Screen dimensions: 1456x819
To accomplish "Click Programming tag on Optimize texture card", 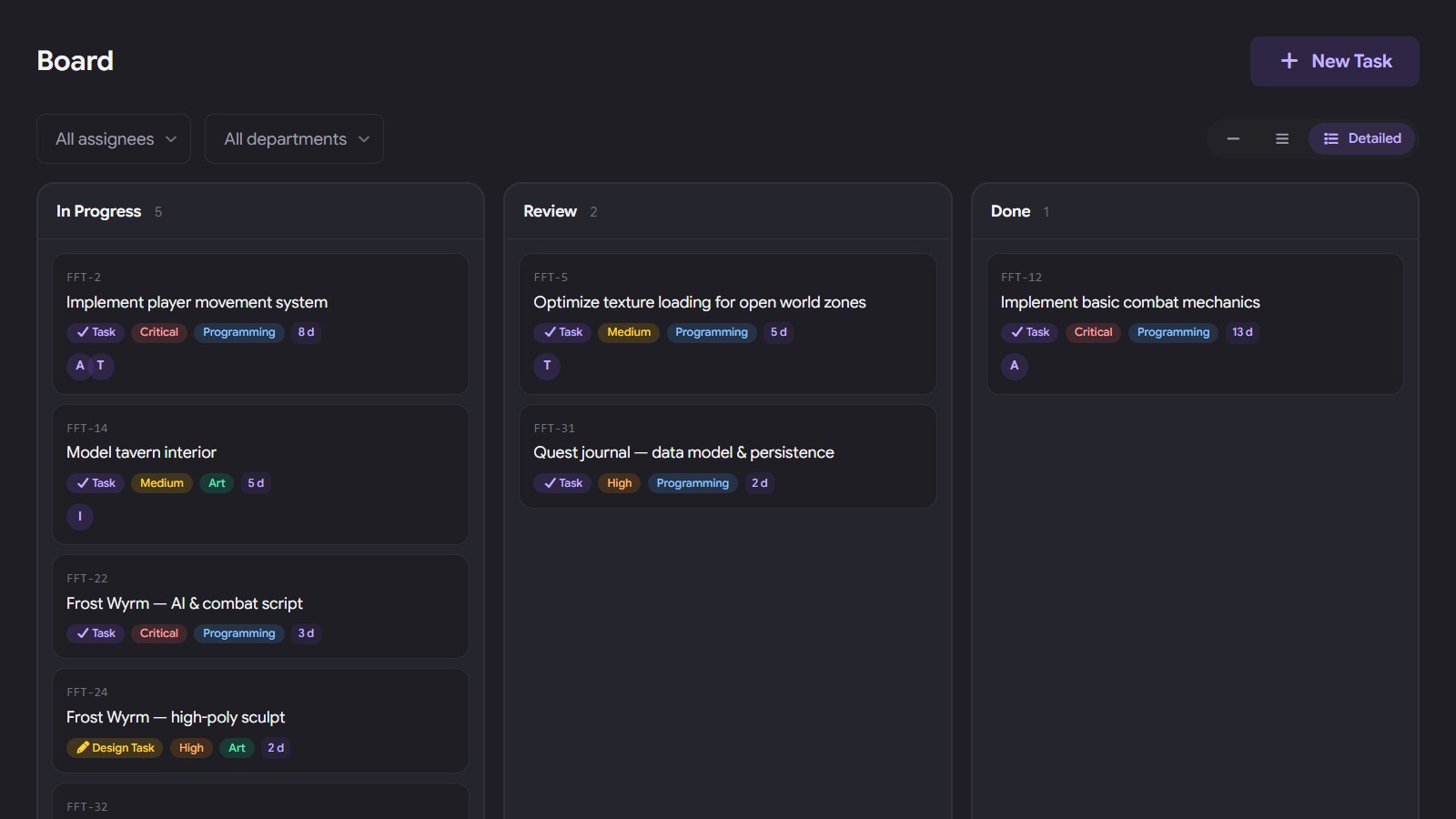I will coord(712,332).
